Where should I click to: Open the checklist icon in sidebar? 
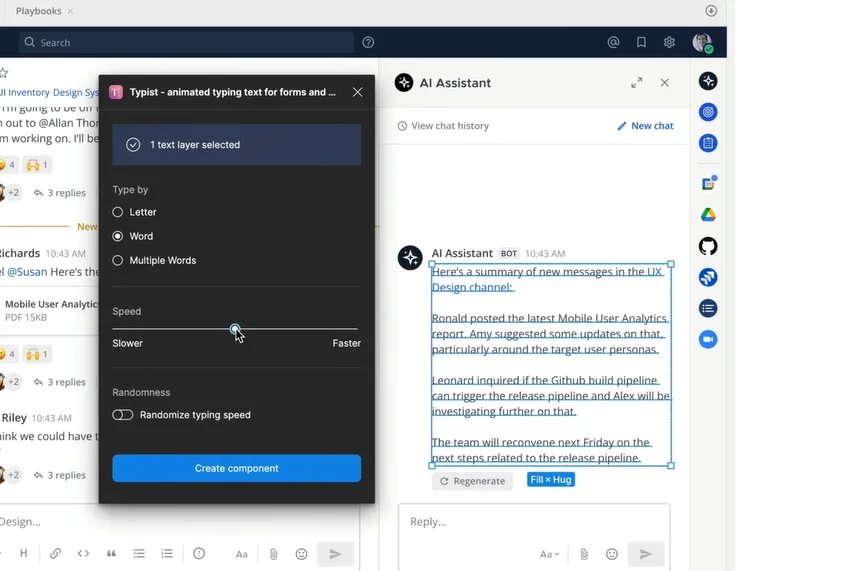coord(708,309)
